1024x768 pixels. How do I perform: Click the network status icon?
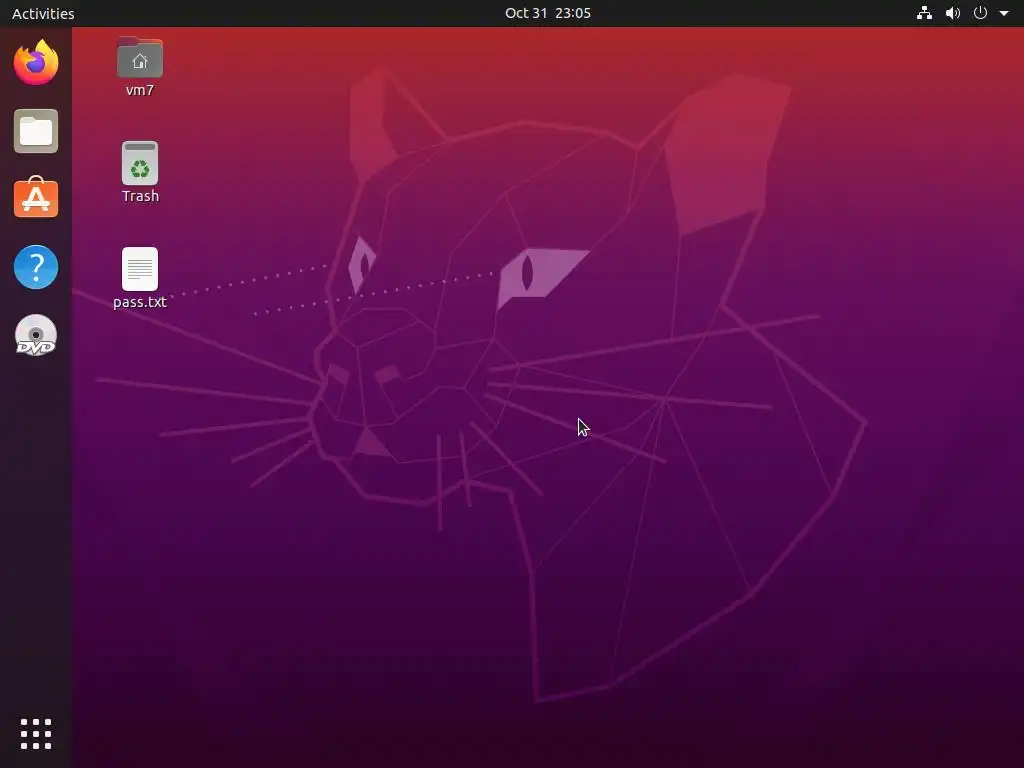click(x=924, y=13)
